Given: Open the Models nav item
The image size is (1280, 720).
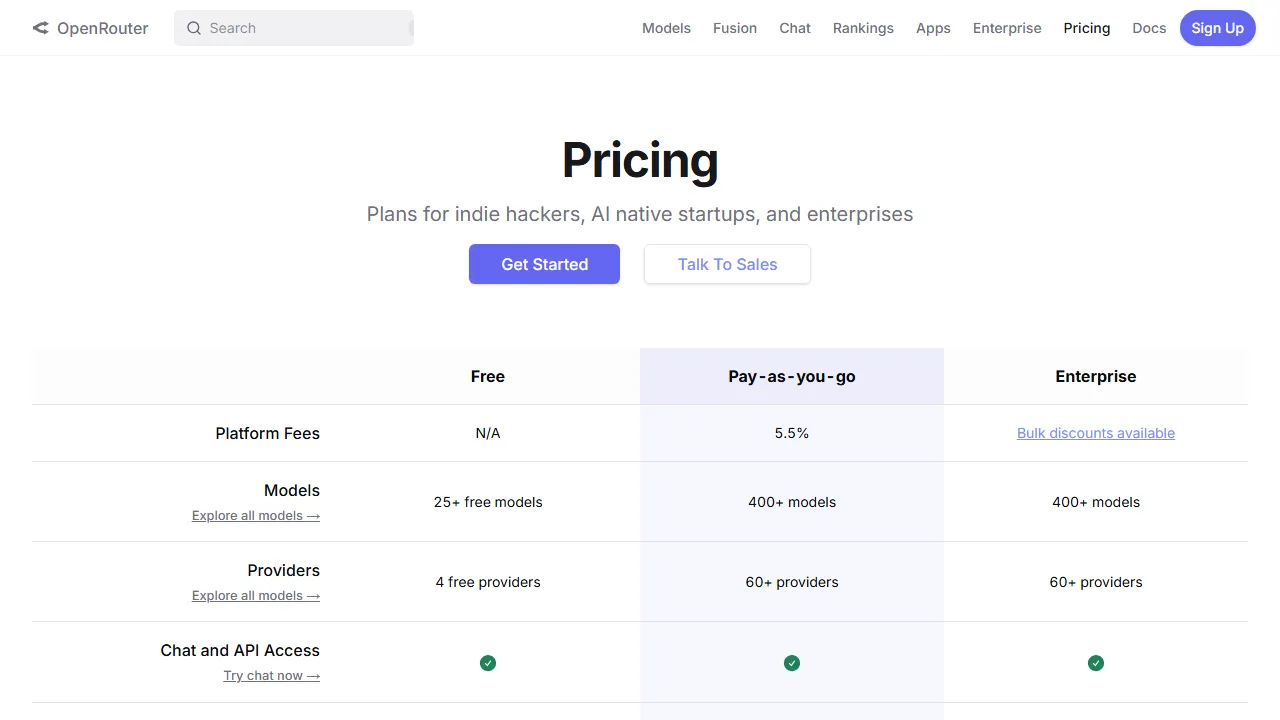Looking at the screenshot, I should [x=666, y=28].
